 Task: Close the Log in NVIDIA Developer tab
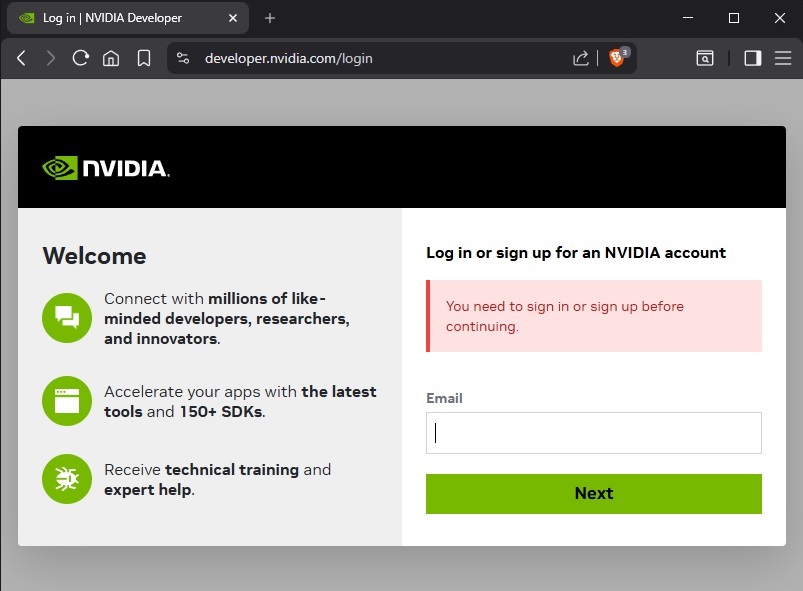(x=233, y=18)
